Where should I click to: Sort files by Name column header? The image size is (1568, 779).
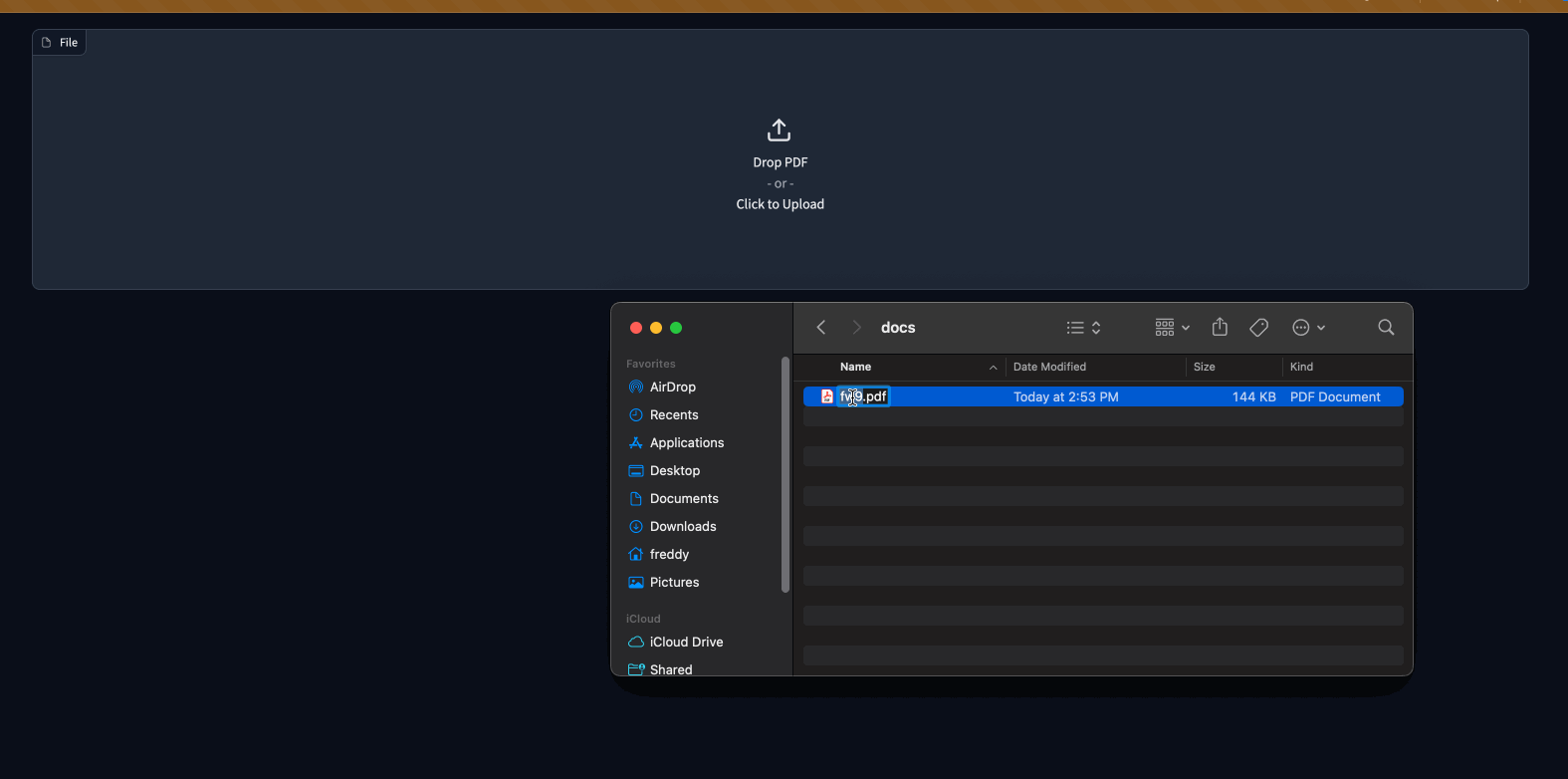coord(855,368)
